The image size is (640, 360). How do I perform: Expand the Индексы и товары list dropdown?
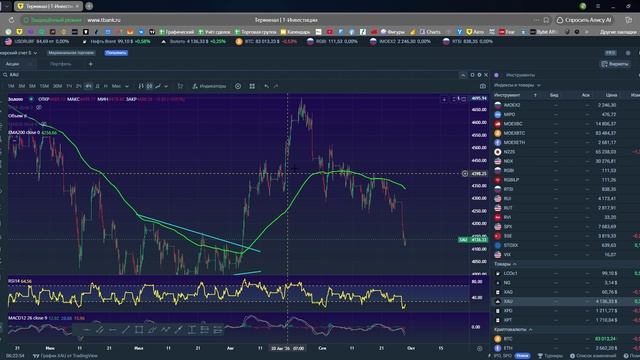tap(517, 85)
